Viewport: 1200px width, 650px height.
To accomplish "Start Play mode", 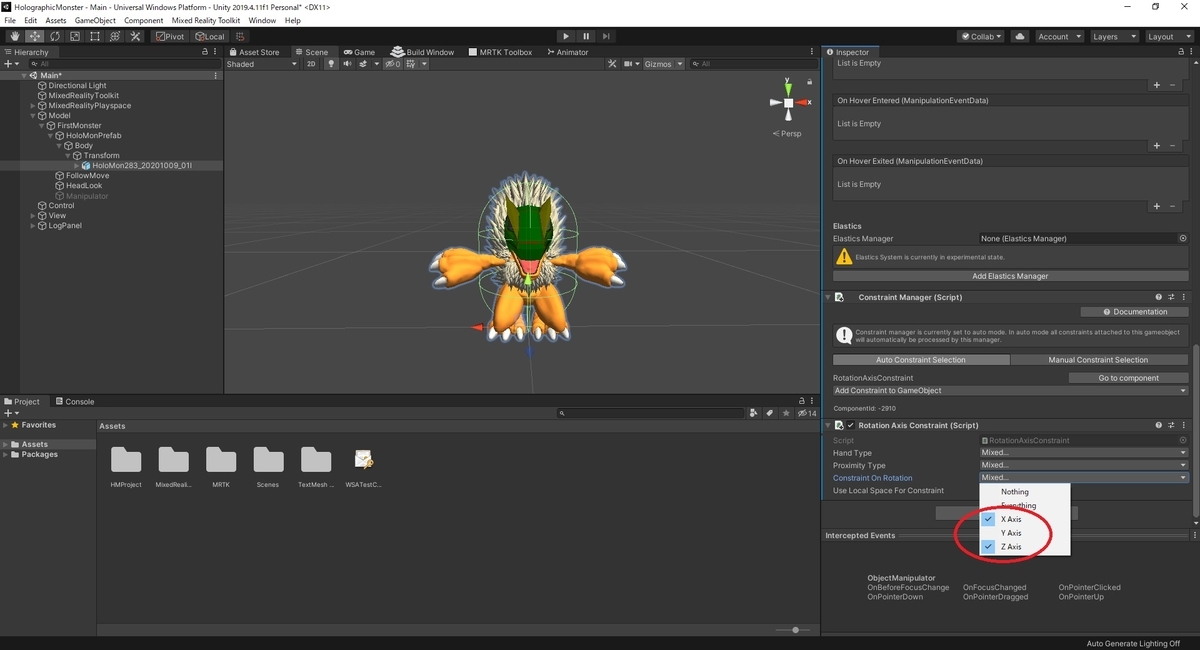I will [x=566, y=36].
